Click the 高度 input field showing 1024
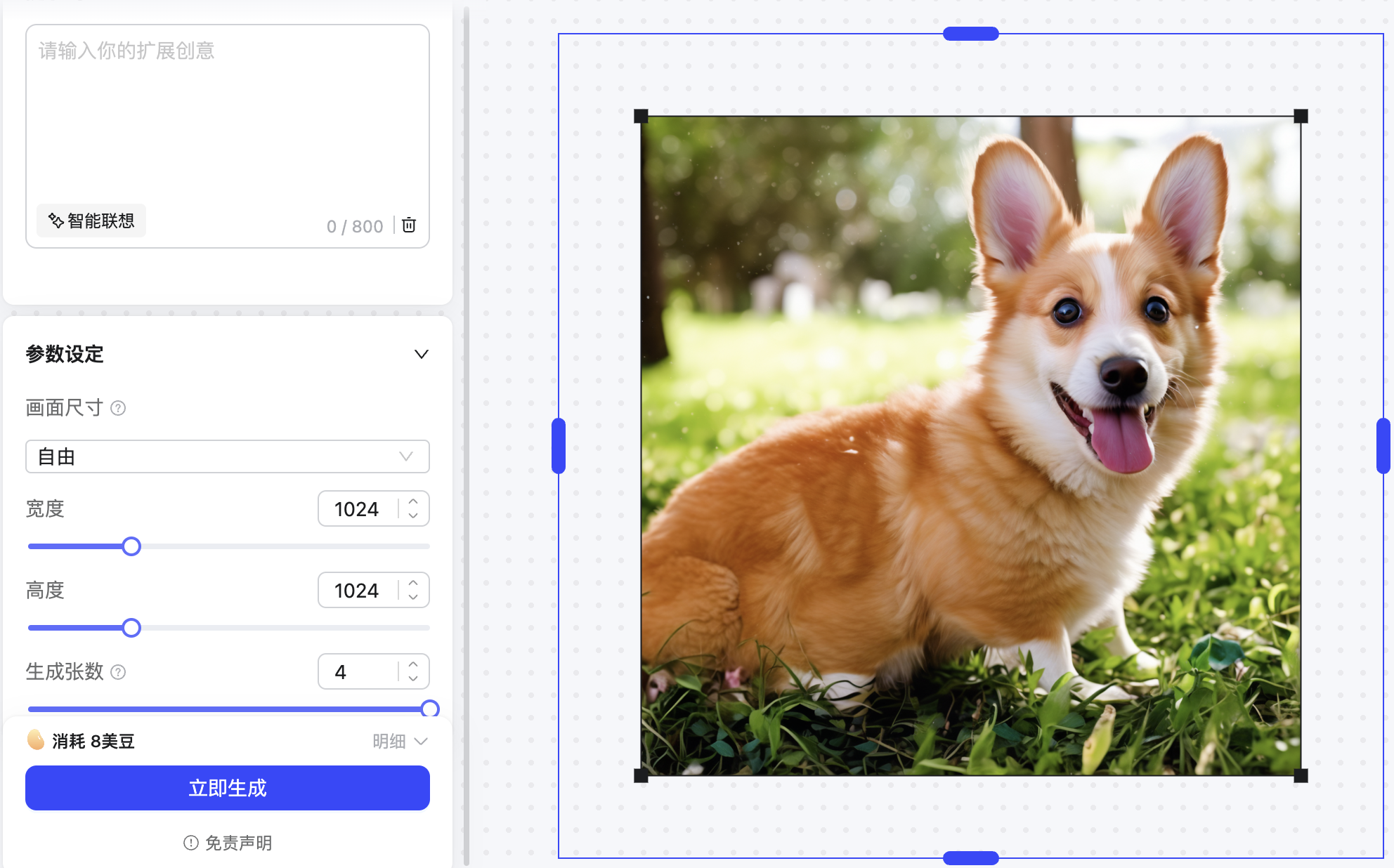 (x=357, y=590)
